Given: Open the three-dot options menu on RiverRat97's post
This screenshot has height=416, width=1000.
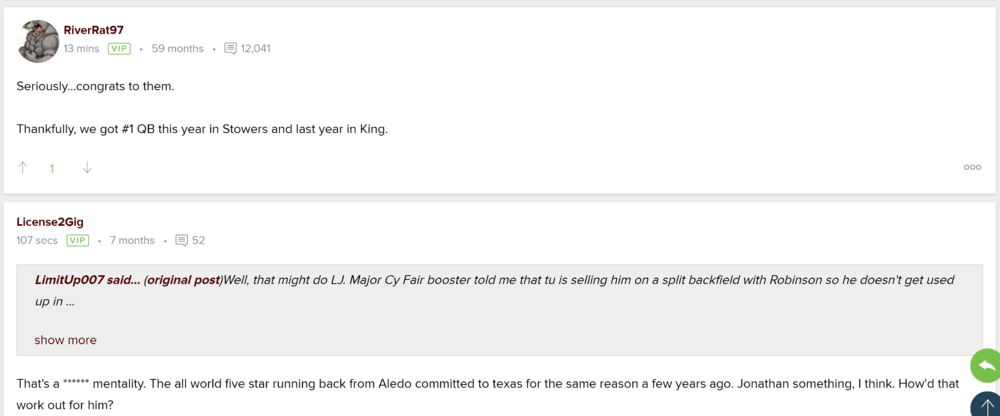Looking at the screenshot, I should [972, 168].
